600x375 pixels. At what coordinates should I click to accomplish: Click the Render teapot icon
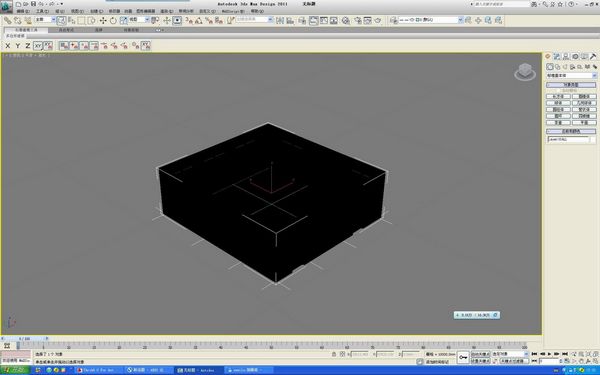coord(378,20)
